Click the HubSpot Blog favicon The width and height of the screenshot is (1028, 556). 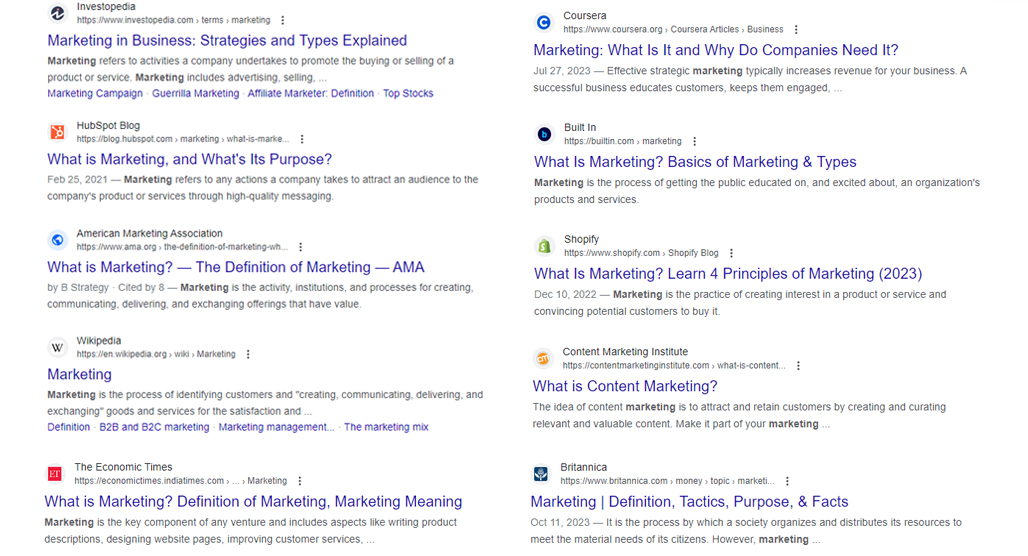pos(58,132)
